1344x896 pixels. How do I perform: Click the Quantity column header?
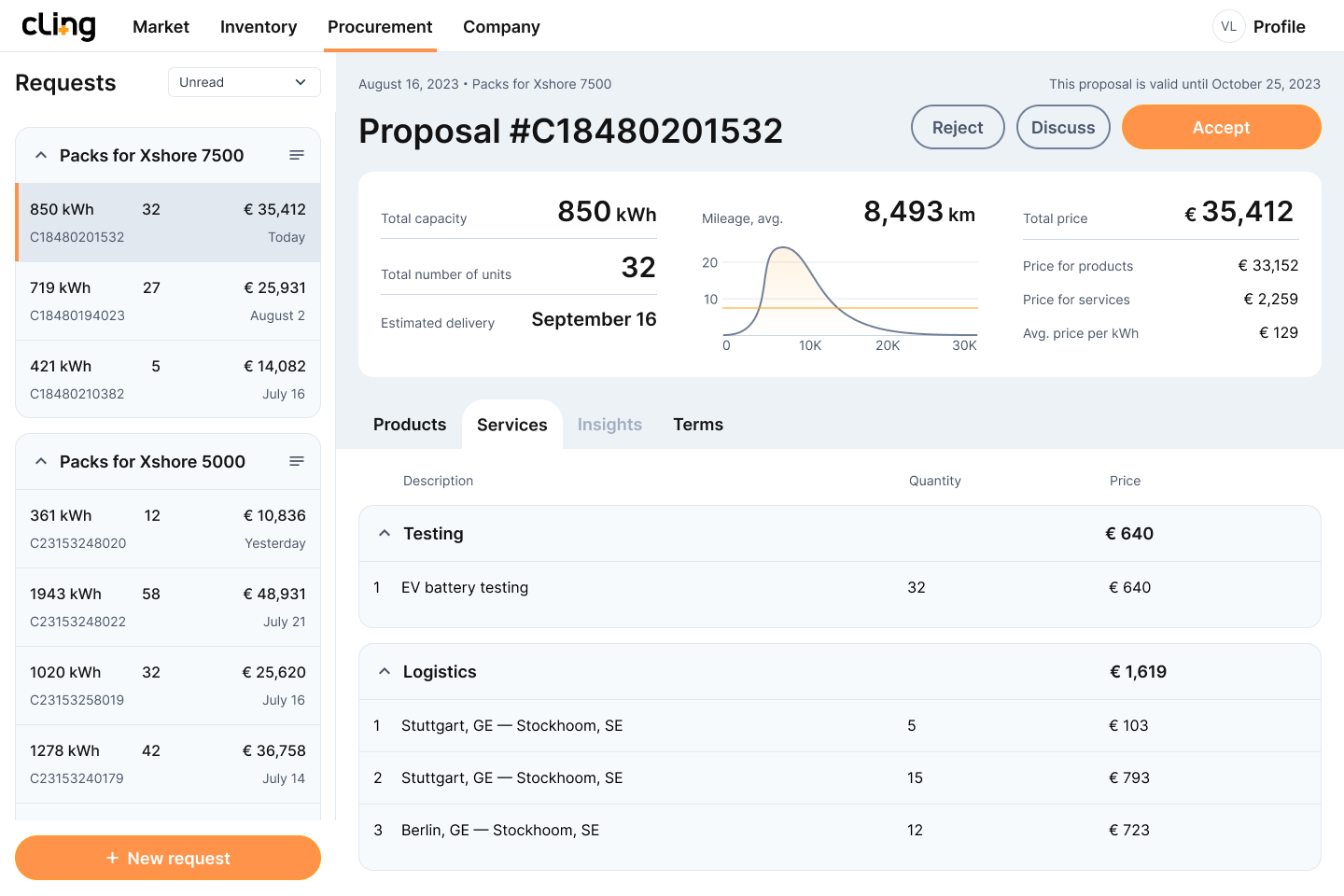click(934, 481)
